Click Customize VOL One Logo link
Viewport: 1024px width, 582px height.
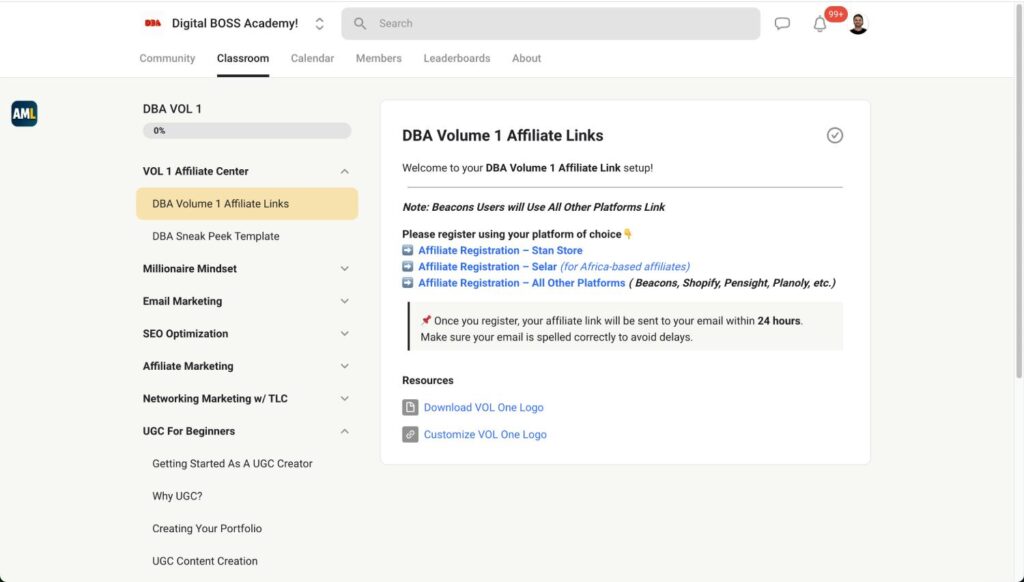pyautogui.click(x=485, y=434)
